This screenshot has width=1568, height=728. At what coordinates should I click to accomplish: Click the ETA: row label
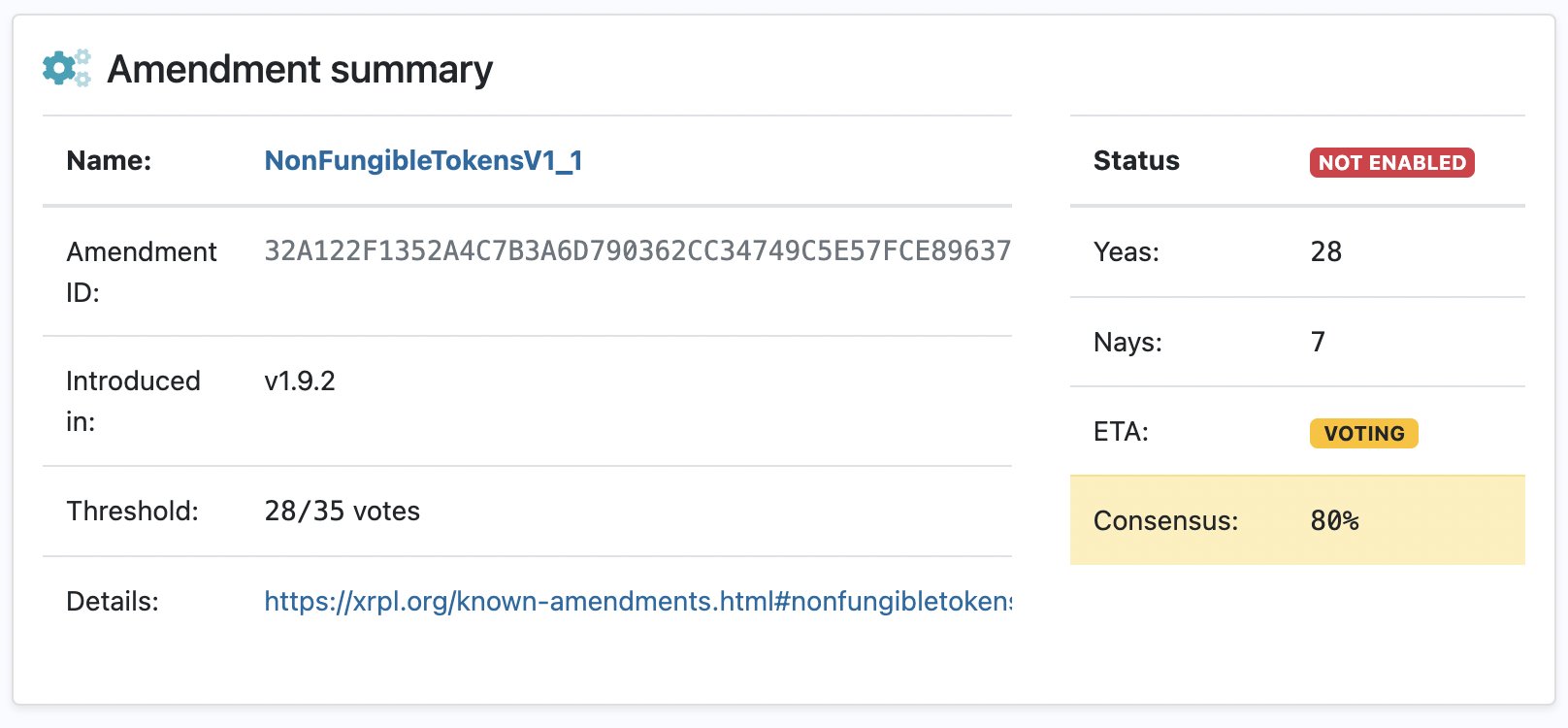point(1121,432)
